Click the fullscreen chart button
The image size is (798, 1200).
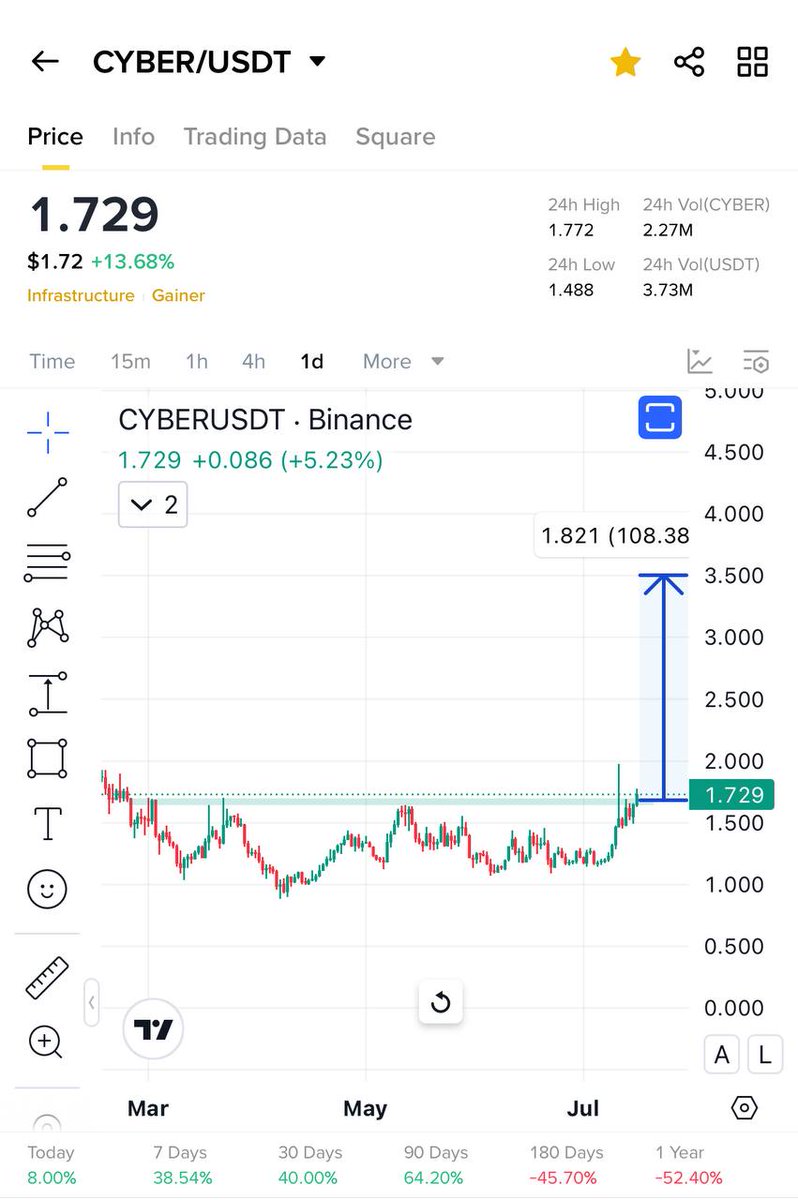[x=660, y=417]
